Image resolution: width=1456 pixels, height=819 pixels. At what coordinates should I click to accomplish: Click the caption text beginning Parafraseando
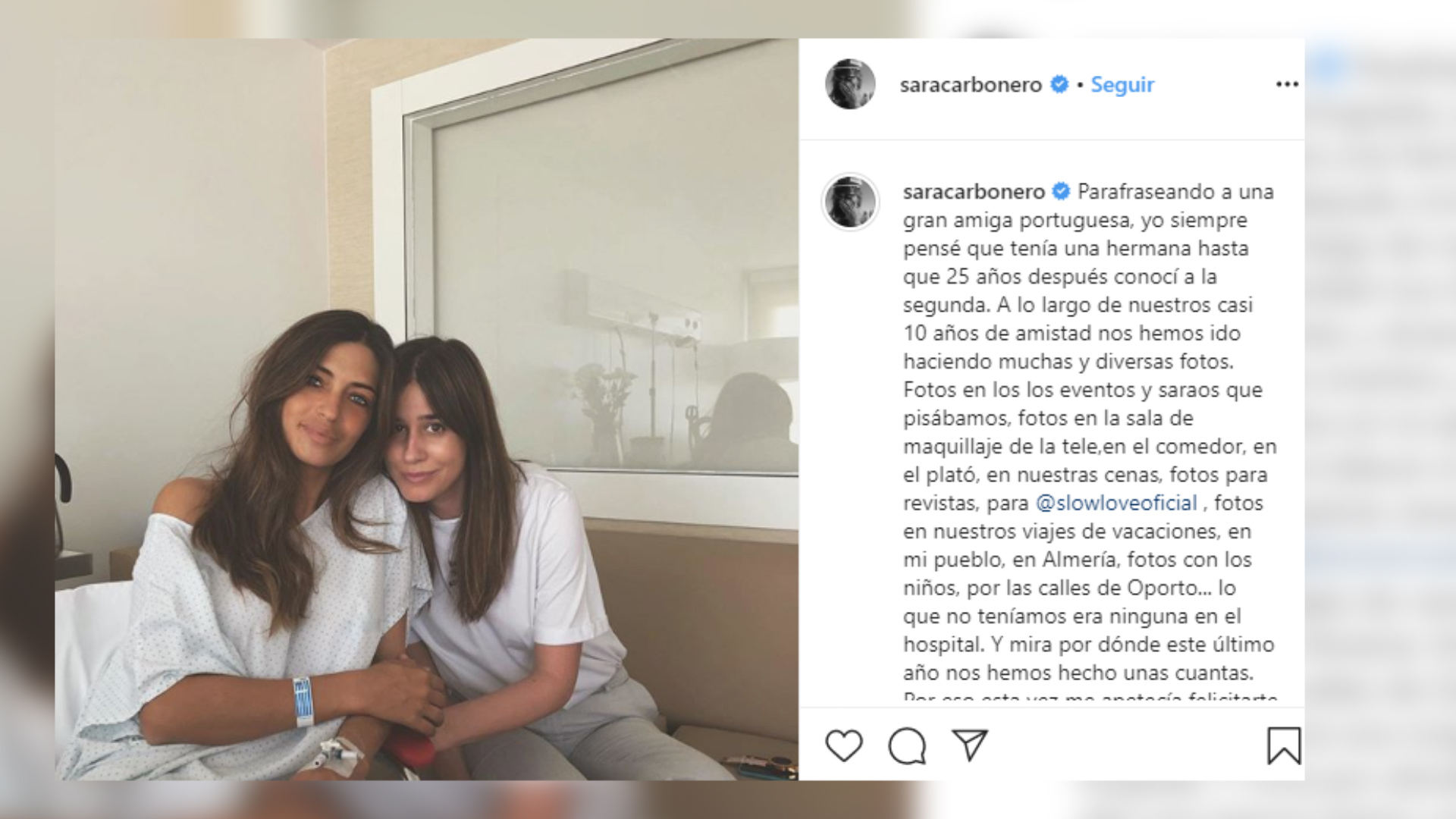(x=1090, y=432)
